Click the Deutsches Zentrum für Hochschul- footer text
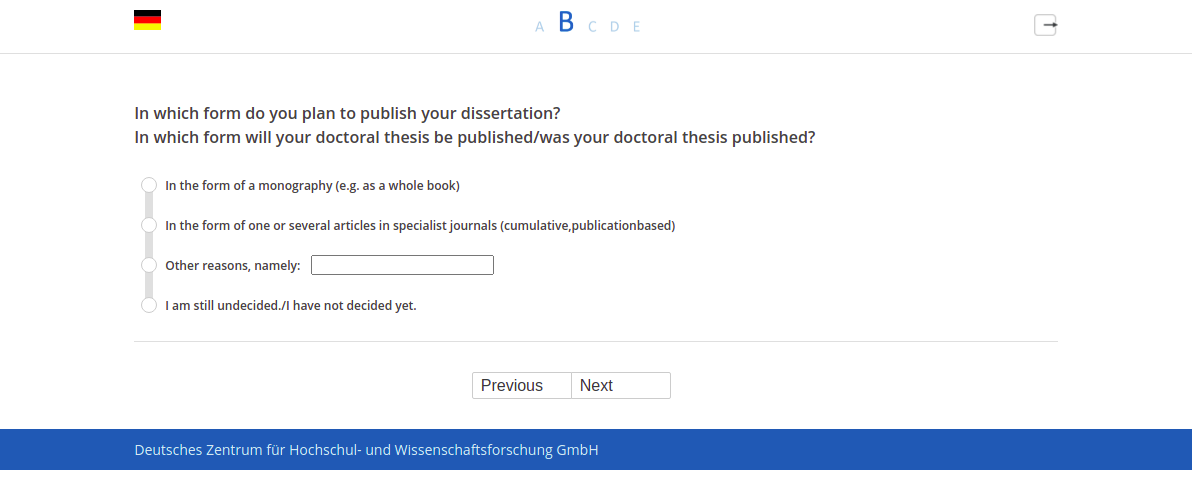The width and height of the screenshot is (1192, 479). (x=366, y=450)
